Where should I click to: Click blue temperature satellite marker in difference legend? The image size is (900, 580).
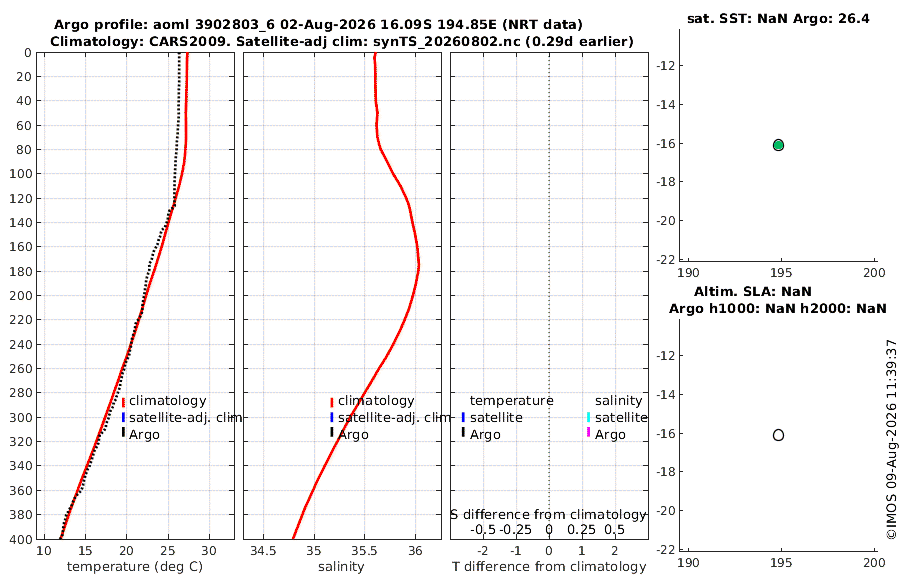pos(463,417)
